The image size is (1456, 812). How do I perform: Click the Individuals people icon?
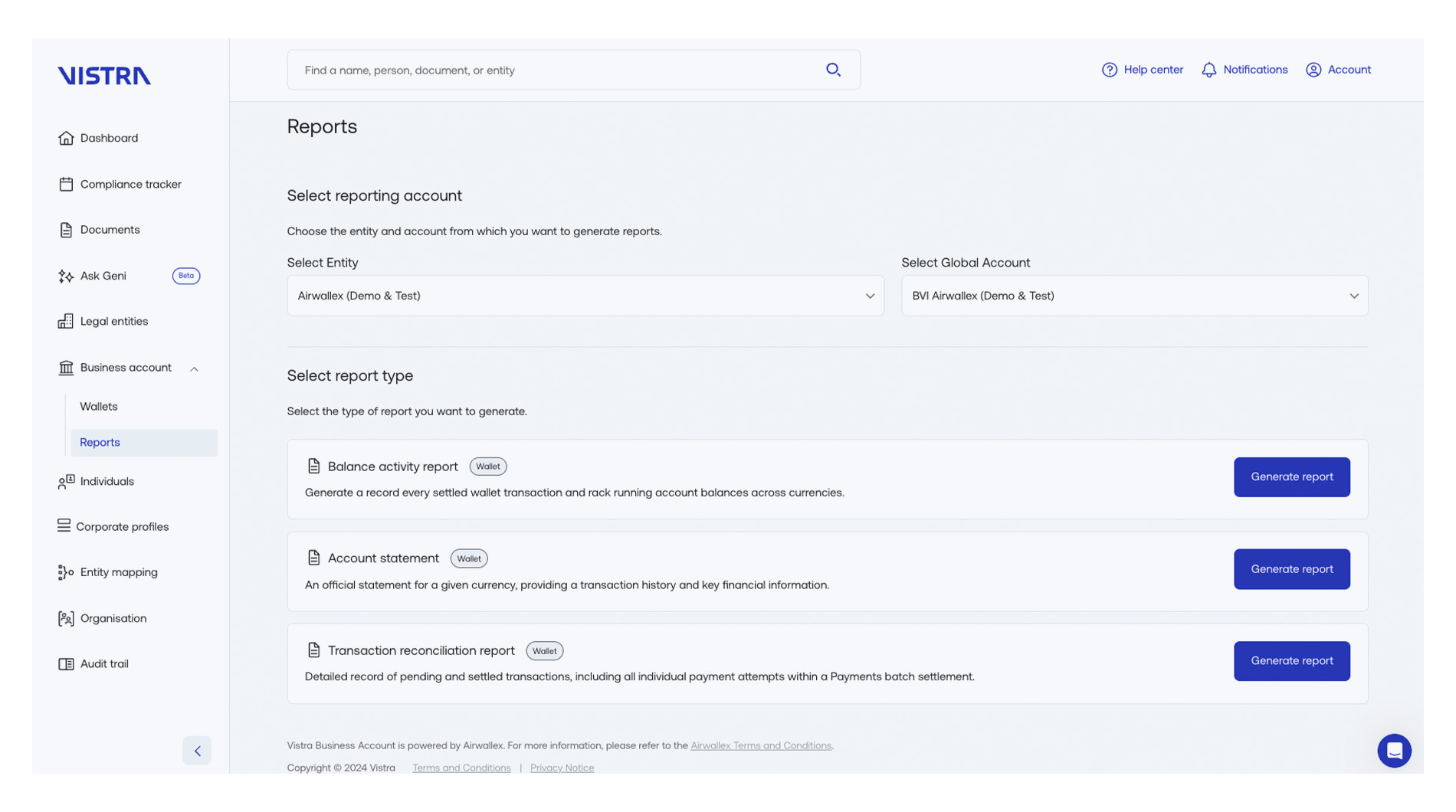(66, 482)
